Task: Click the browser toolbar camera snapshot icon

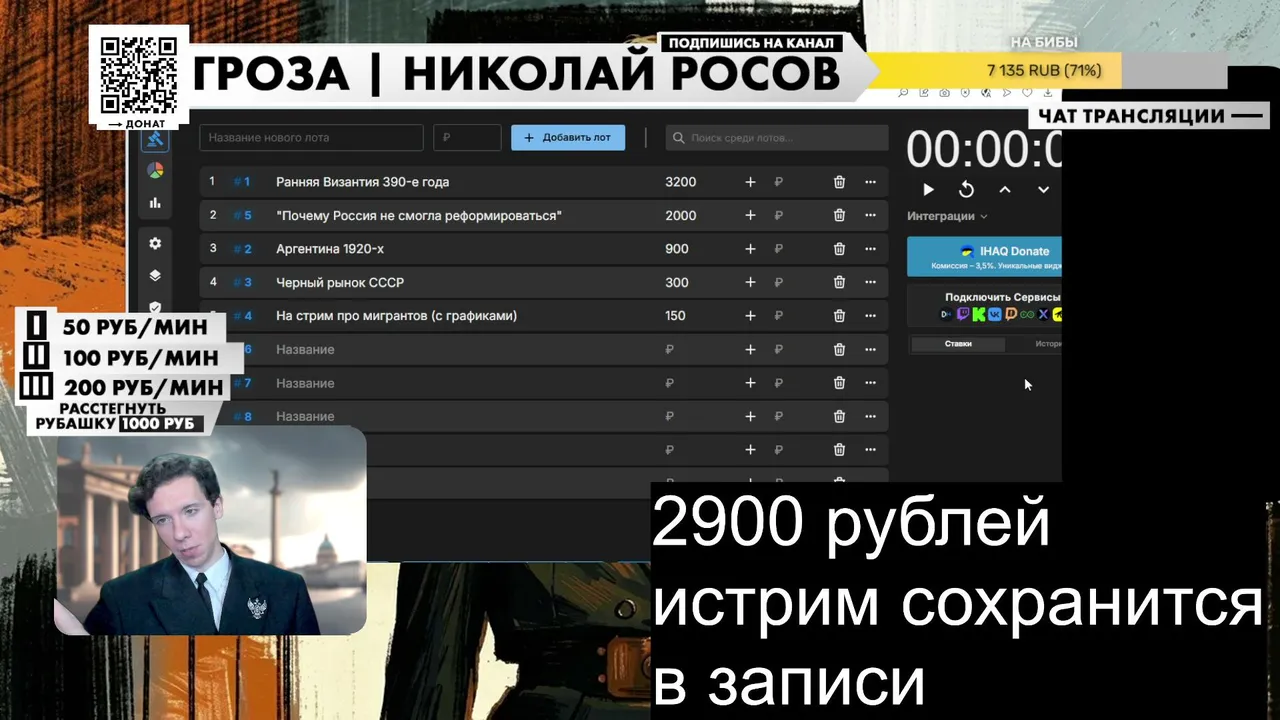Action: click(x=944, y=93)
